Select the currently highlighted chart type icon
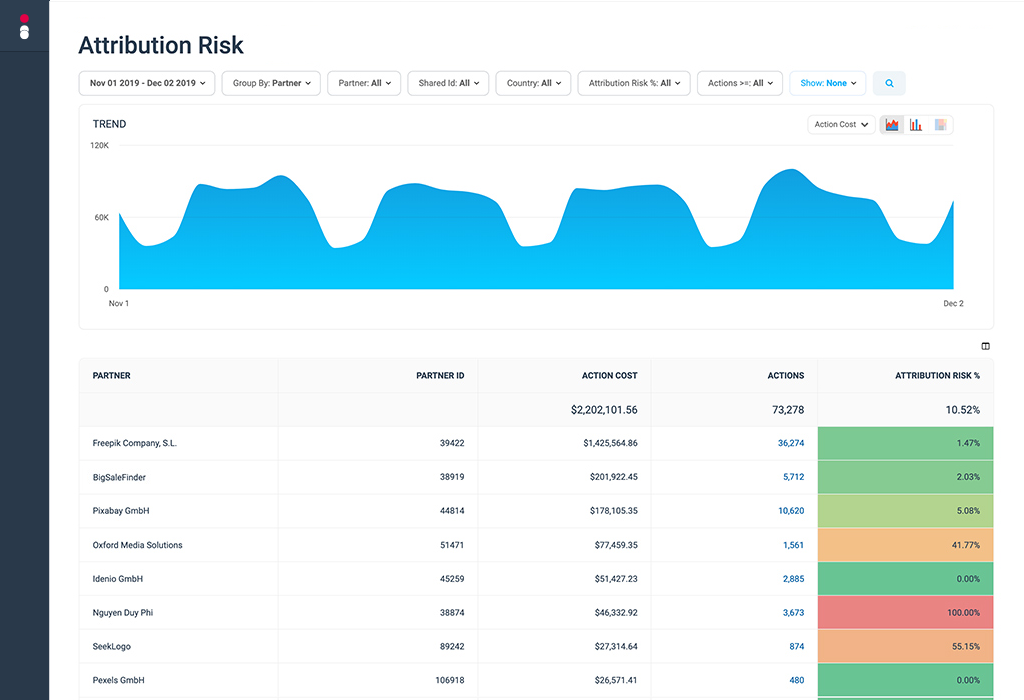The height and width of the screenshot is (700, 1024). click(x=892, y=123)
